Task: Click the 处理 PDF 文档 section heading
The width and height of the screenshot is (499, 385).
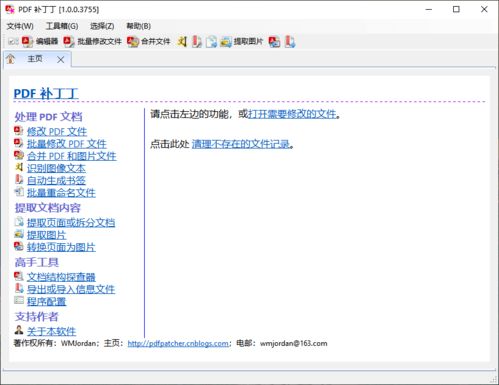Action: 48,117
